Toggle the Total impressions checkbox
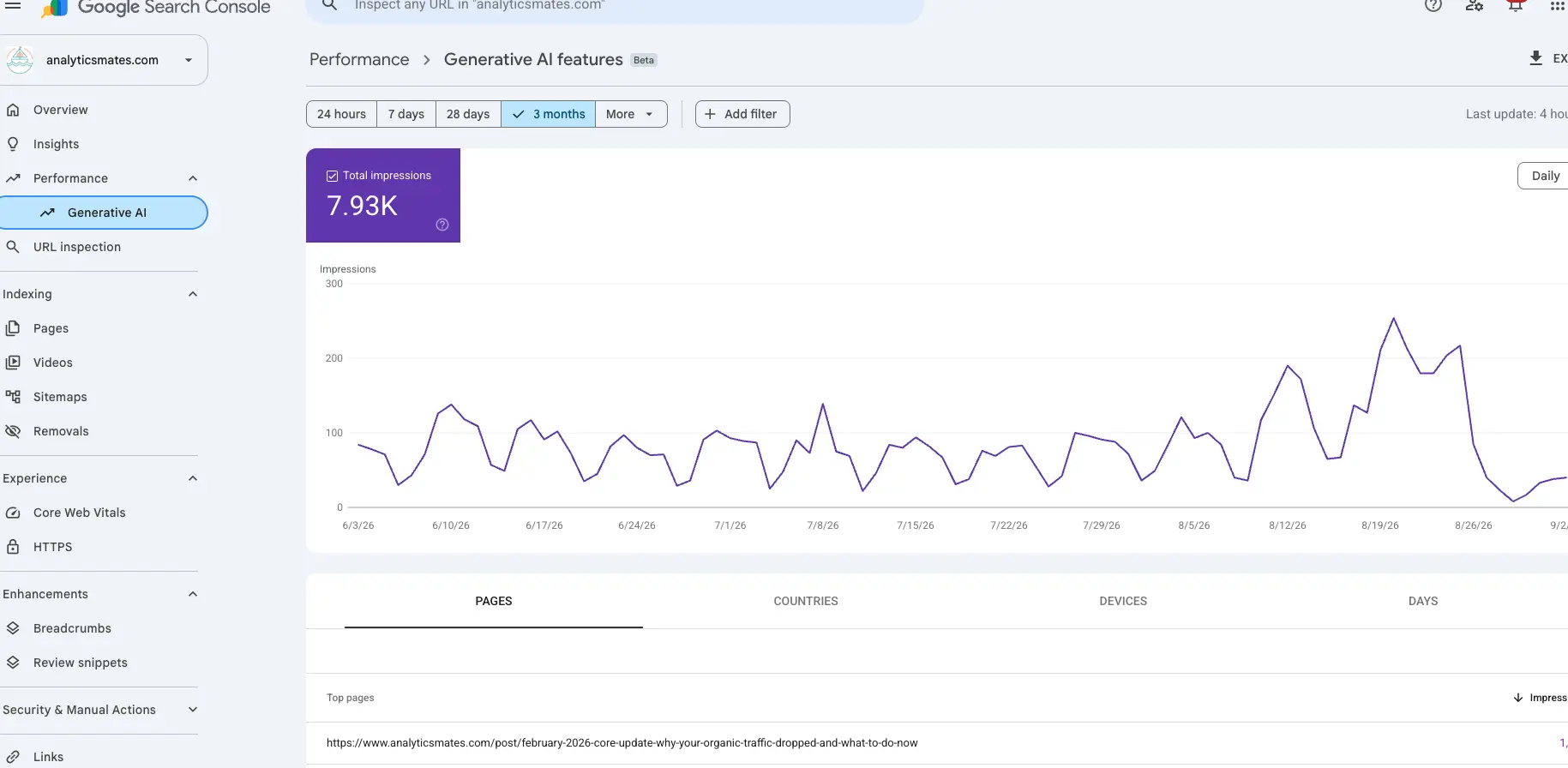 coord(332,176)
